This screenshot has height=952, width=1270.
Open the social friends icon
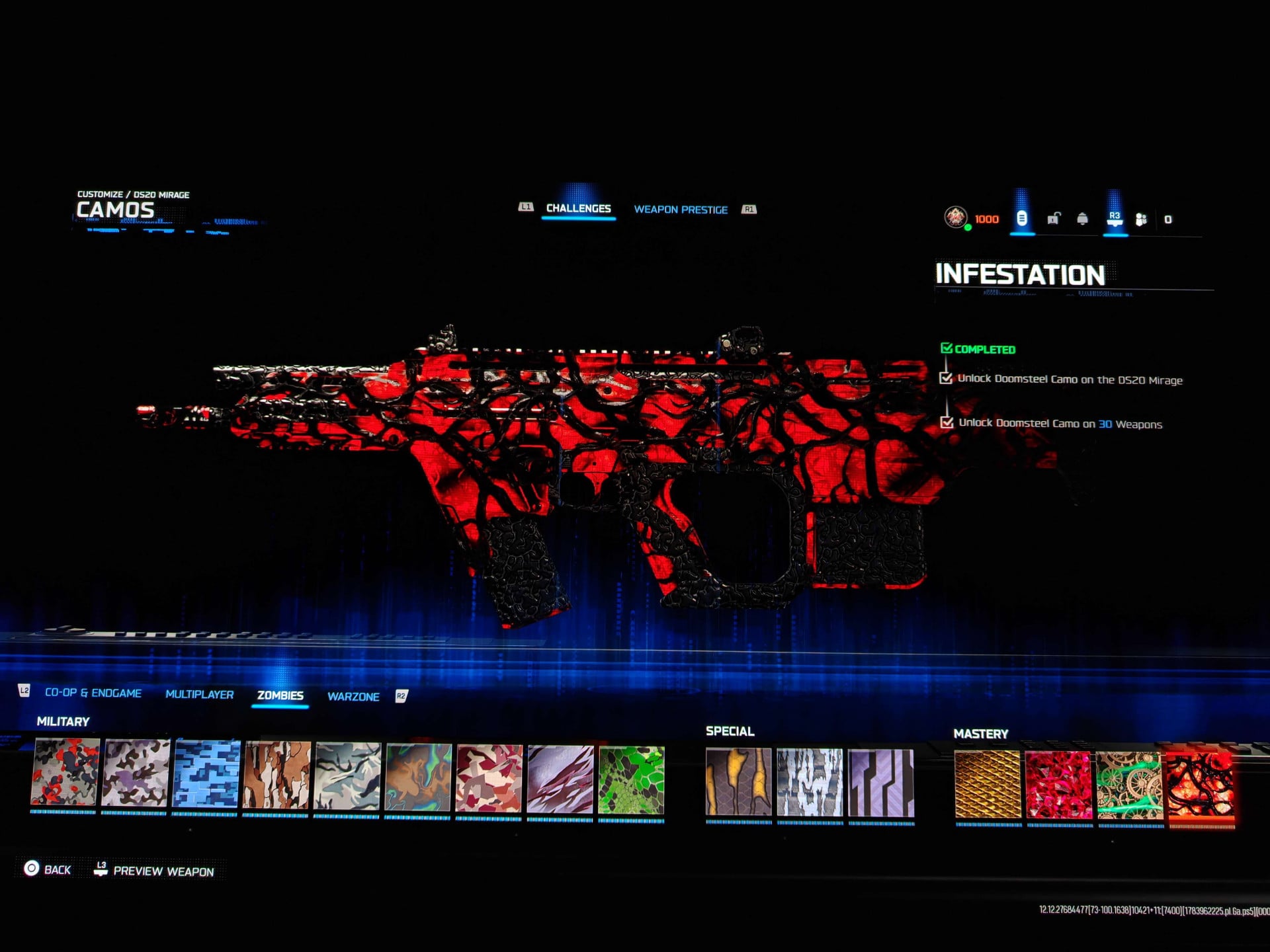click(1141, 219)
